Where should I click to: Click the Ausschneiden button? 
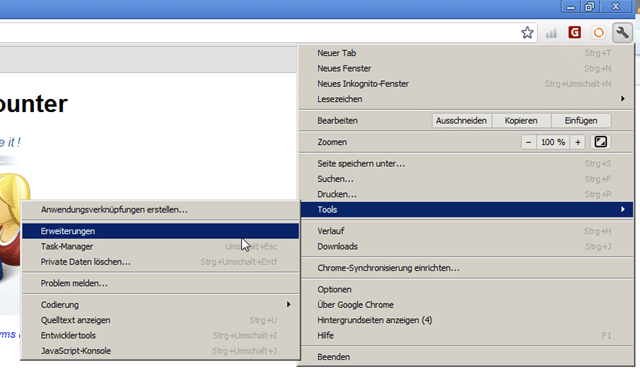(x=461, y=121)
